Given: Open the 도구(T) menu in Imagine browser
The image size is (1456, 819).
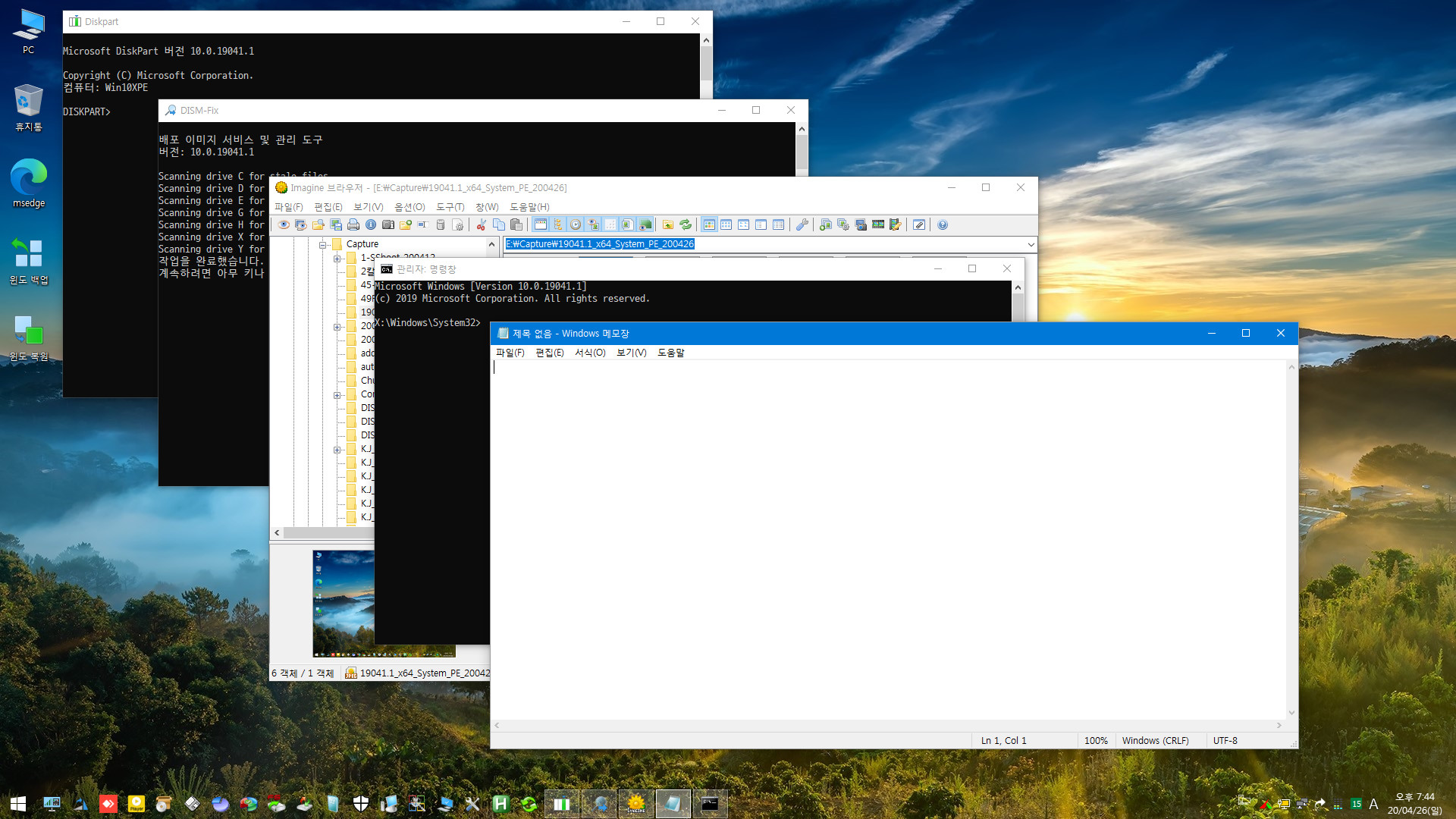Looking at the screenshot, I should [450, 207].
